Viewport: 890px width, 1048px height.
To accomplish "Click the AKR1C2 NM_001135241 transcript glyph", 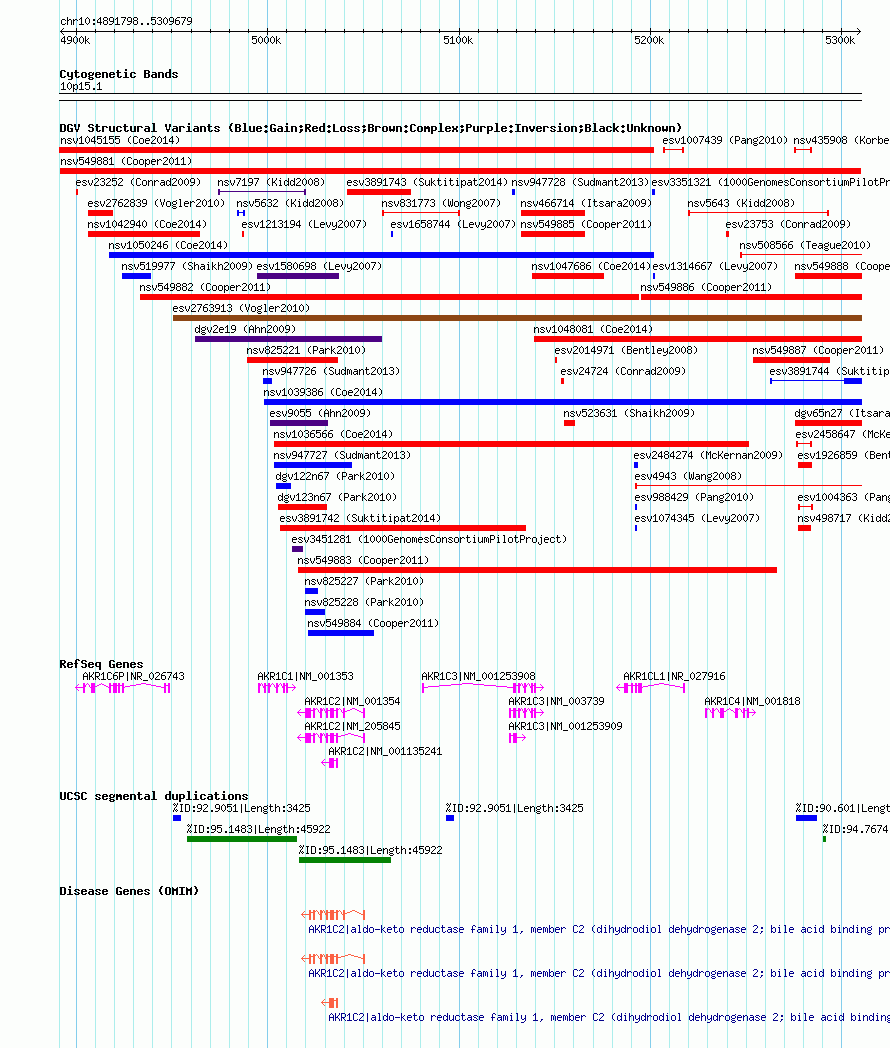I will coord(330,763).
